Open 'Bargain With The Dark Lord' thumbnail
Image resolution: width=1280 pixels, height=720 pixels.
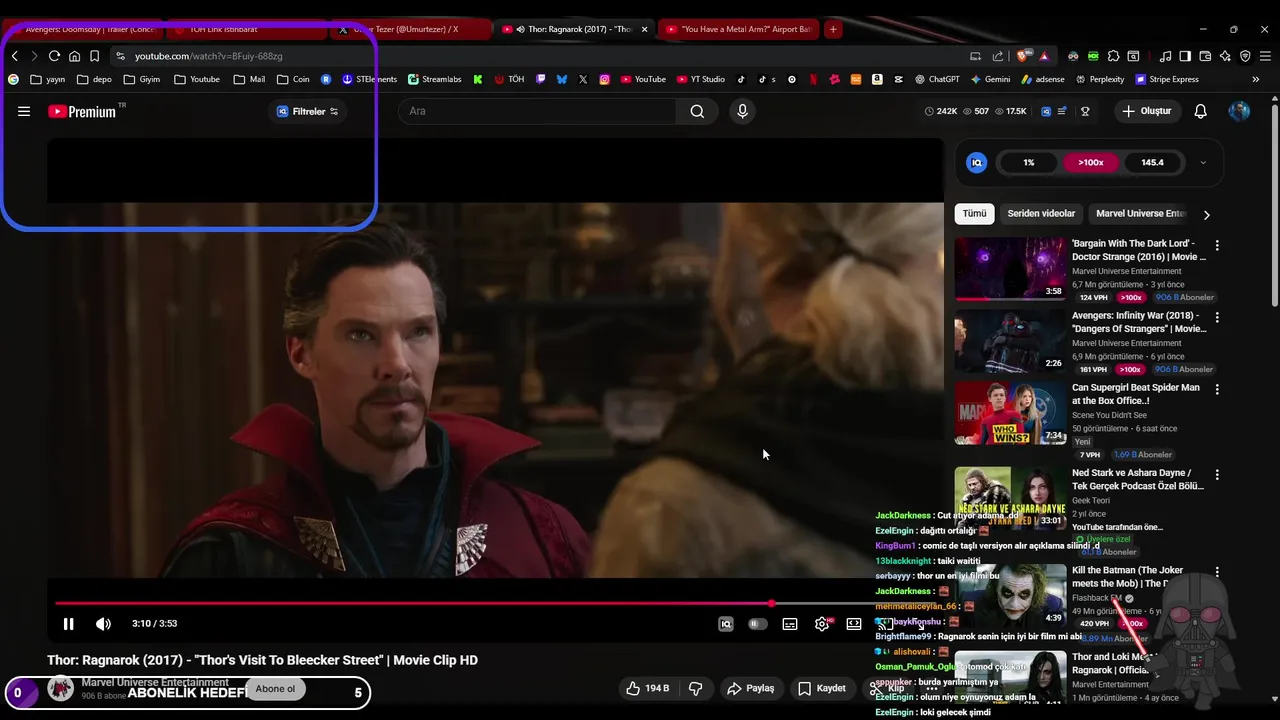click(1010, 268)
